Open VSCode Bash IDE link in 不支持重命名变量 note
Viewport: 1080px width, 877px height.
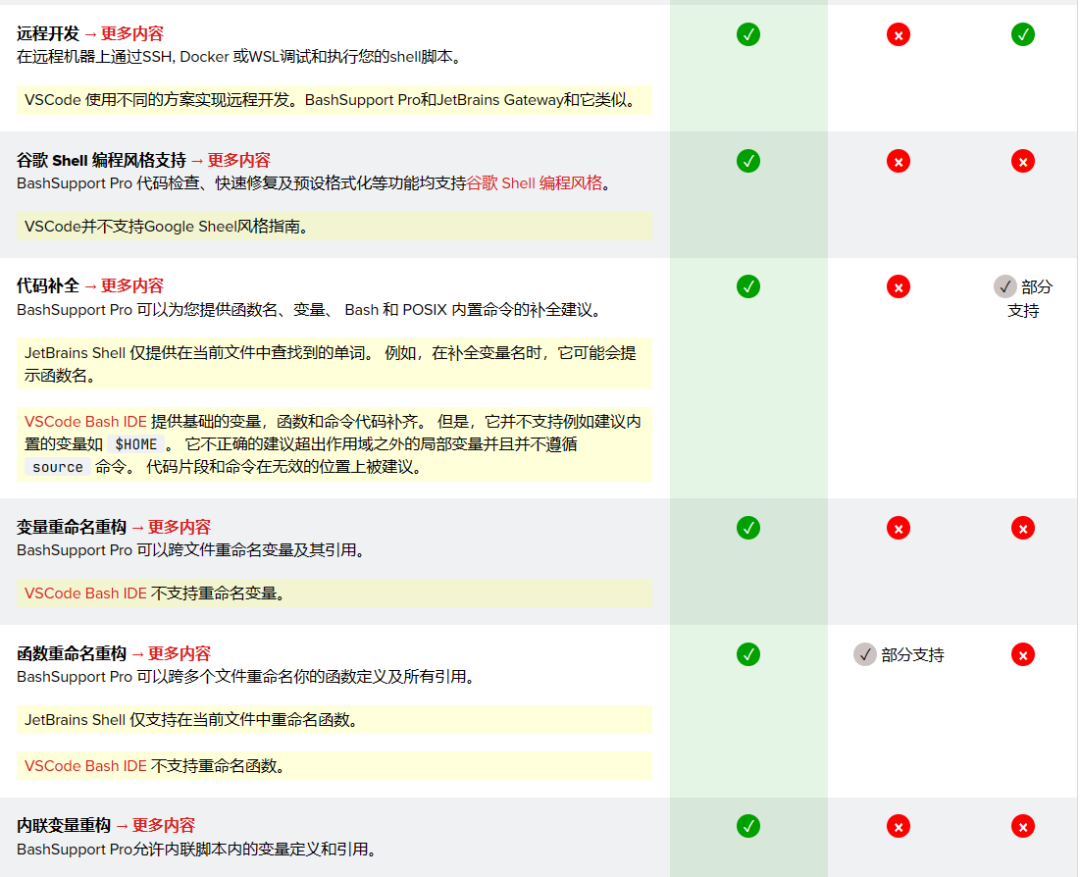(x=85, y=593)
